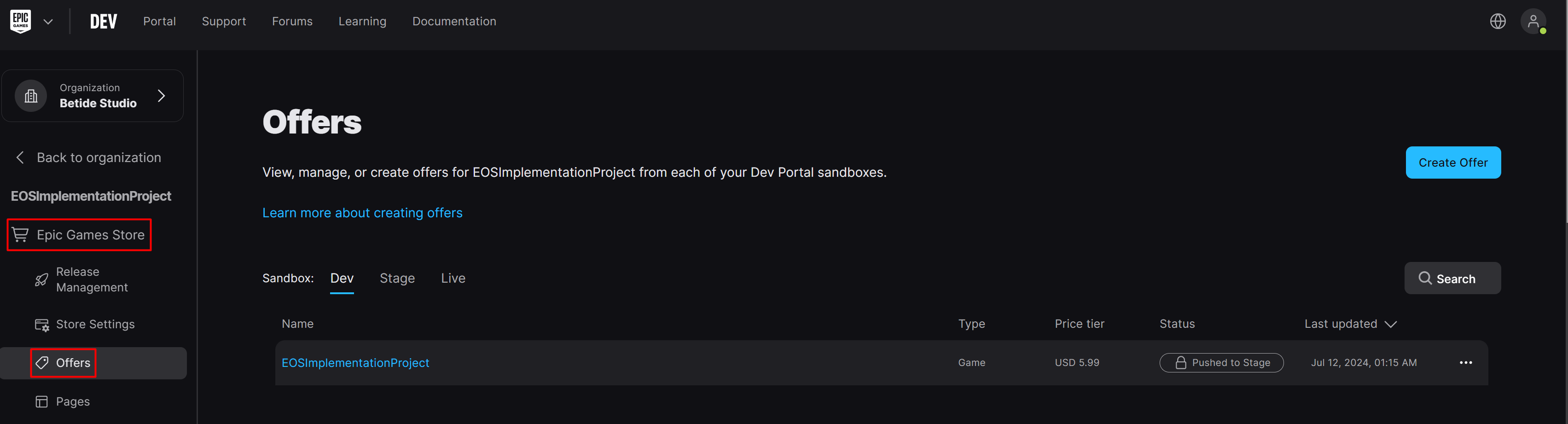The image size is (1568, 424).
Task: Open the user account profile icon
Action: pyautogui.click(x=1533, y=21)
